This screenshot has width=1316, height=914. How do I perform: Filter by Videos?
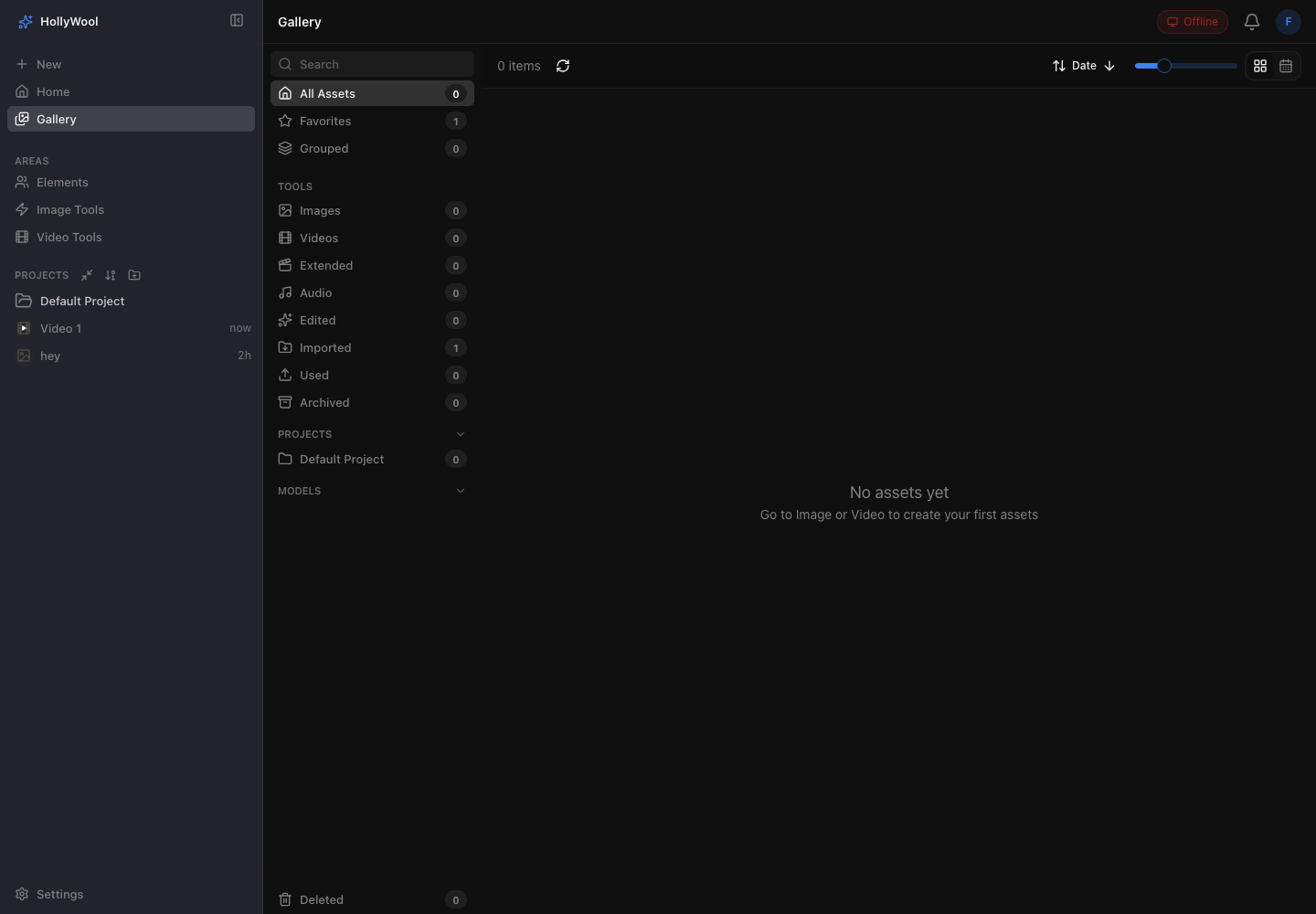(372, 238)
